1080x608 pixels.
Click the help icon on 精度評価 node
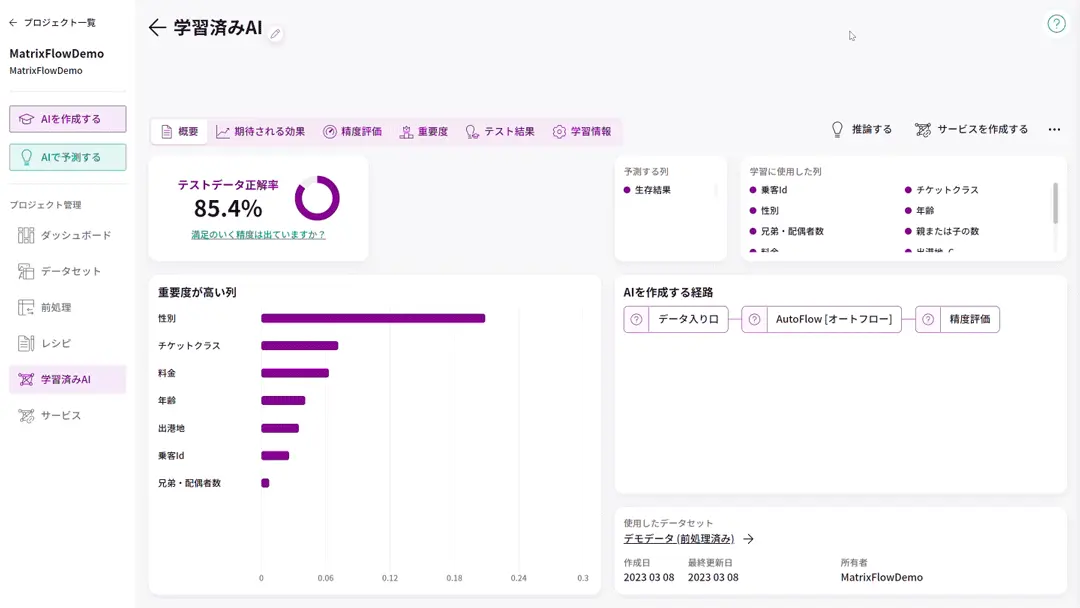tap(928, 319)
